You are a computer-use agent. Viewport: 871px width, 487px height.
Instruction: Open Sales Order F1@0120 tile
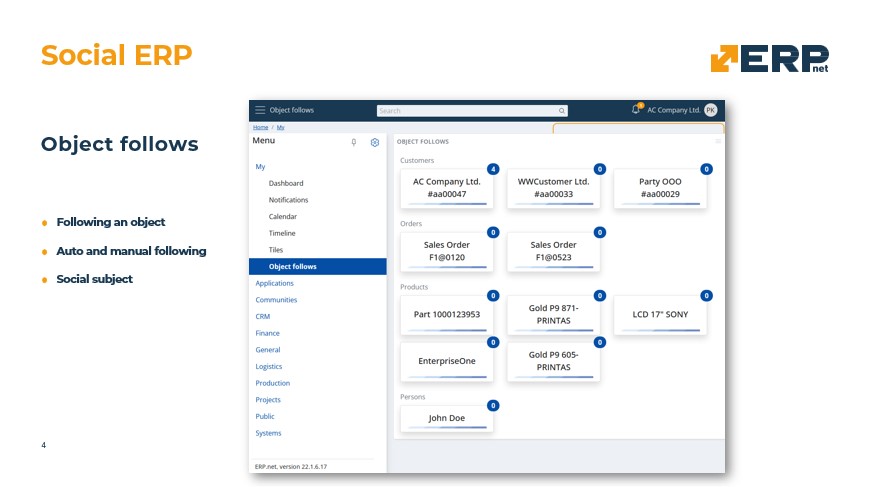click(x=447, y=251)
